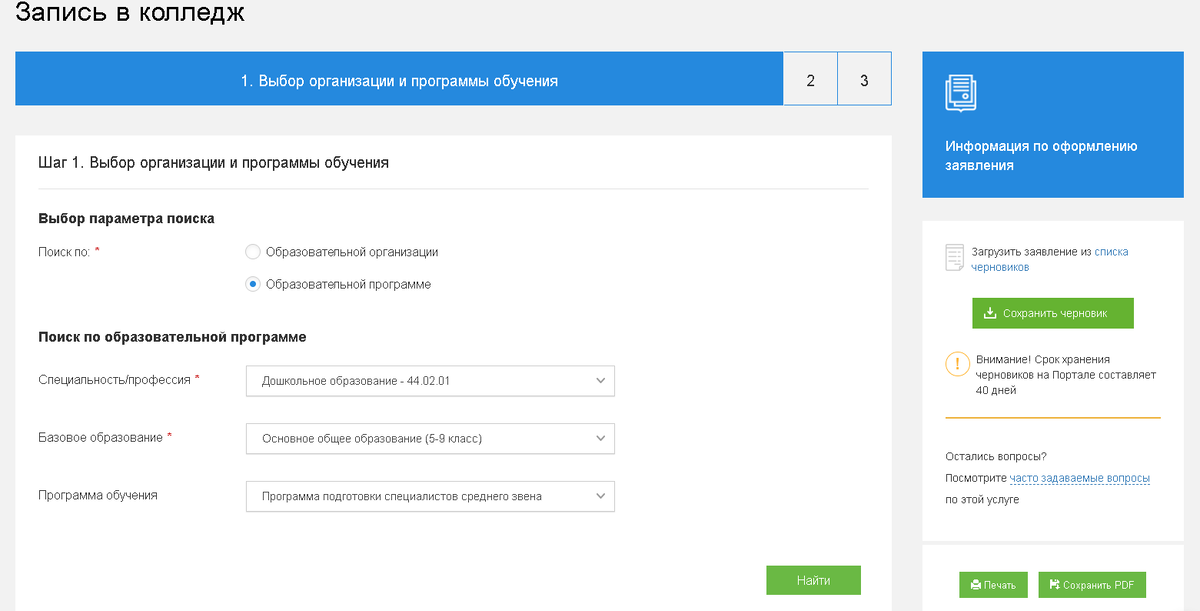Open the 'Программа обучения' dropdown
Image resolution: width=1200 pixels, height=611 pixels.
click(430, 496)
